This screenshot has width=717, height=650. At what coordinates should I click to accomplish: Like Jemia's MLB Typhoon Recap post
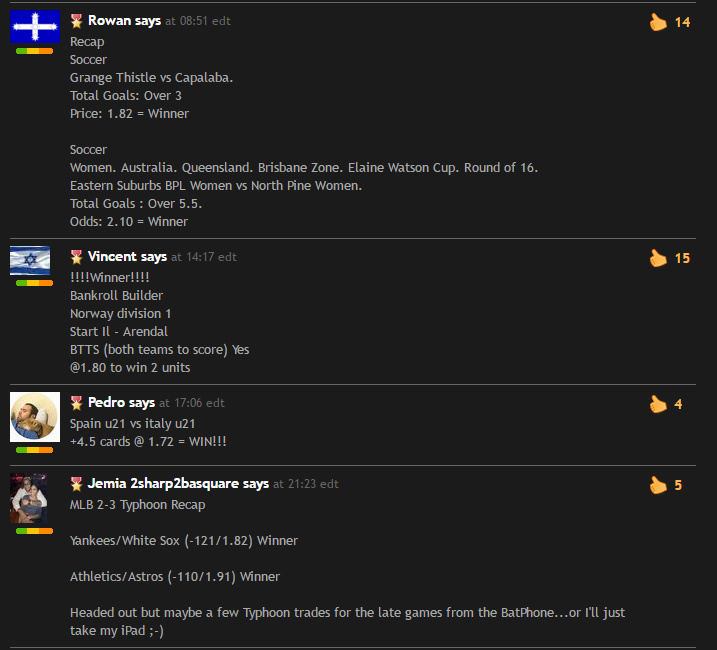658,485
